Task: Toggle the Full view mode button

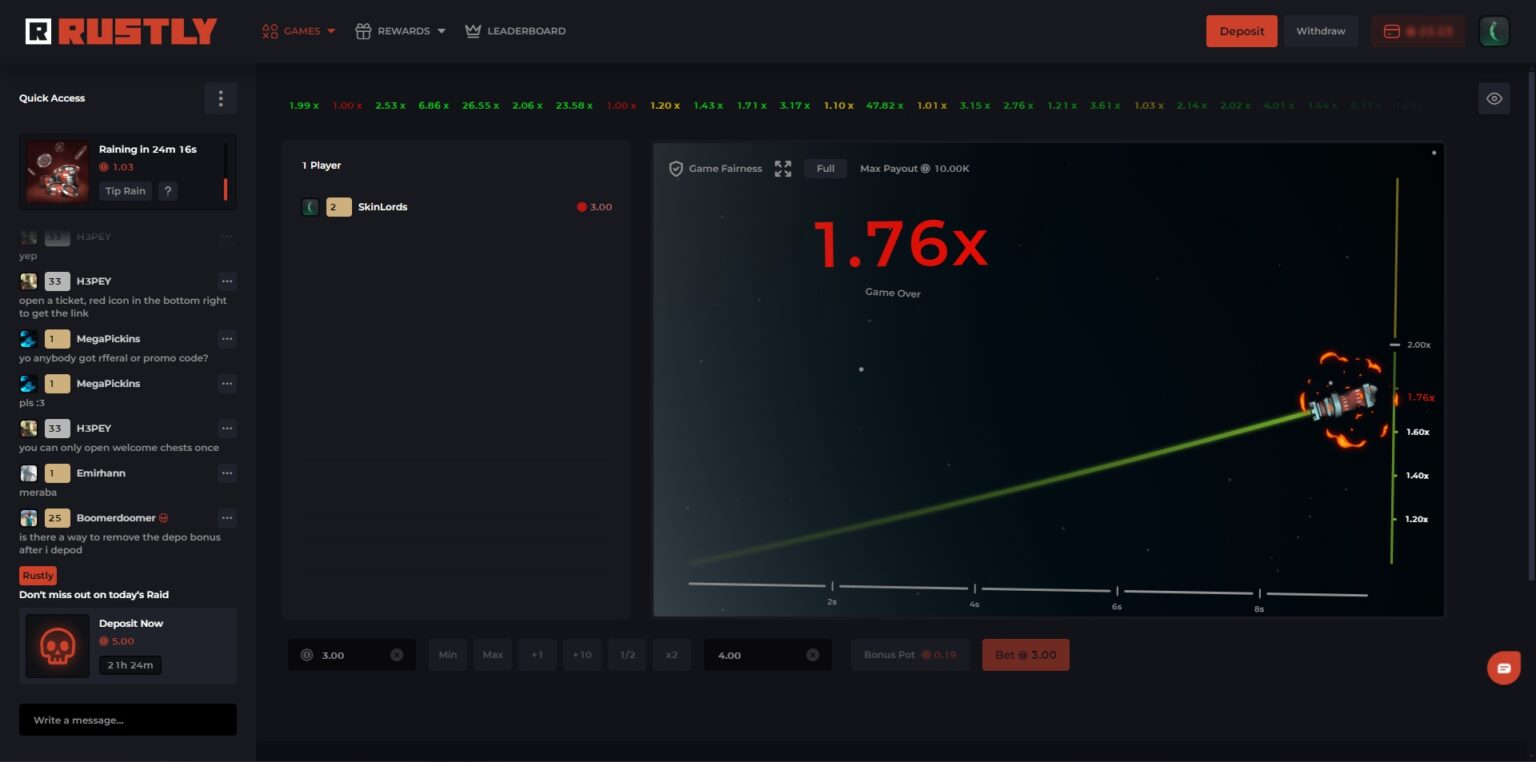Action: 825,169
